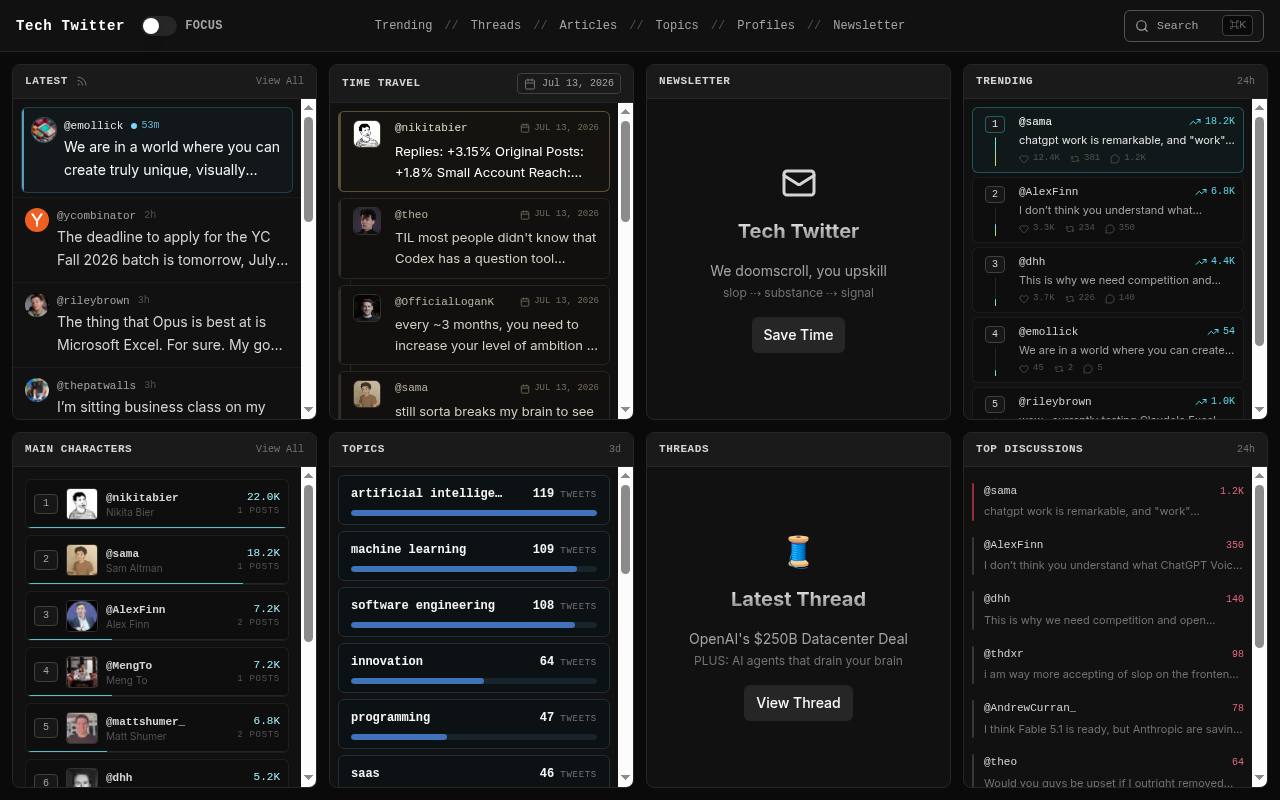
Task: Click the like icon on @sama trending post
Action: pyautogui.click(x=1024, y=158)
